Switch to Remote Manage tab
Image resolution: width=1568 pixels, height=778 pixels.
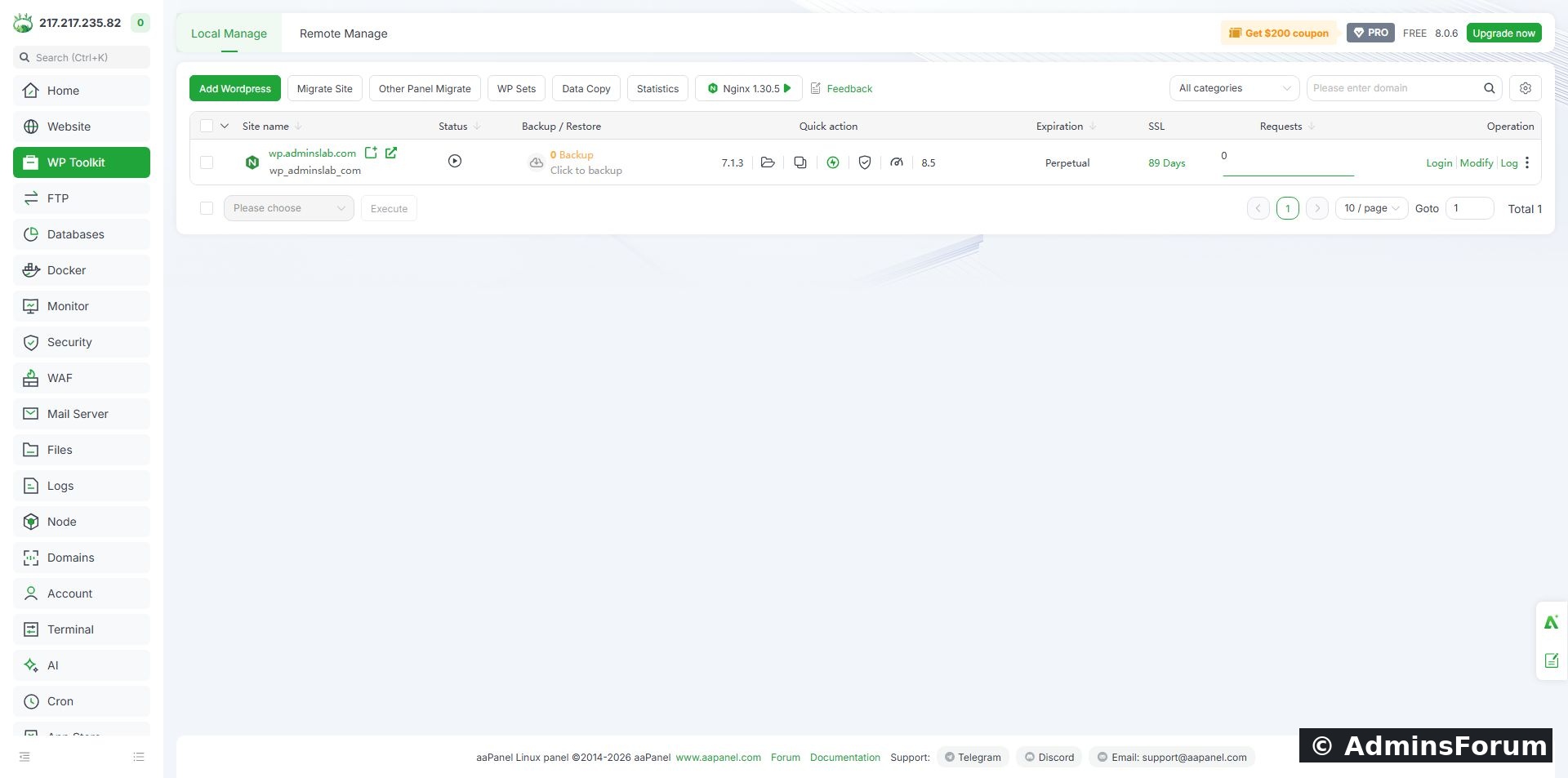[x=344, y=33]
